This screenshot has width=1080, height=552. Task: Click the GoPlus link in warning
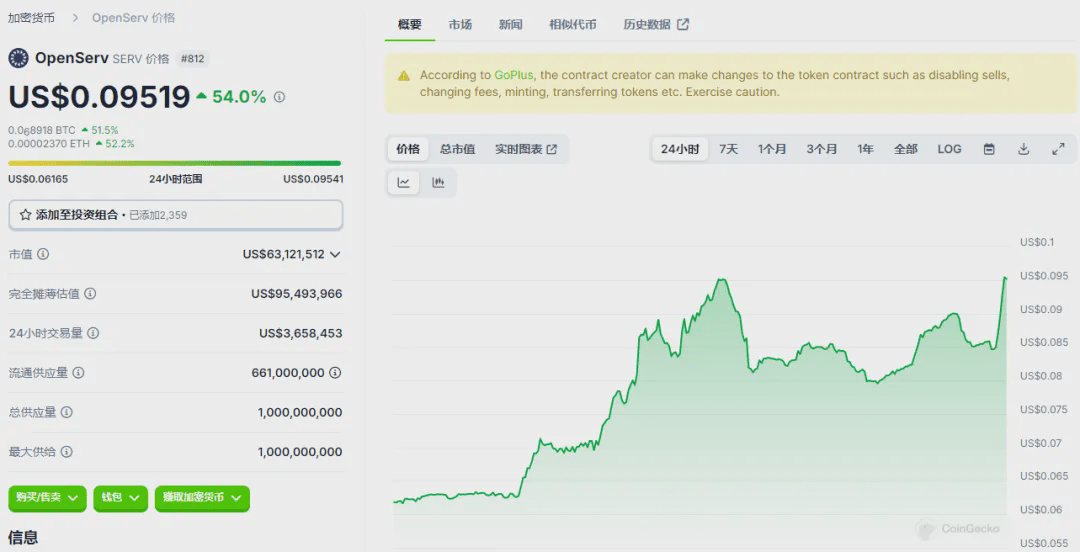[514, 75]
